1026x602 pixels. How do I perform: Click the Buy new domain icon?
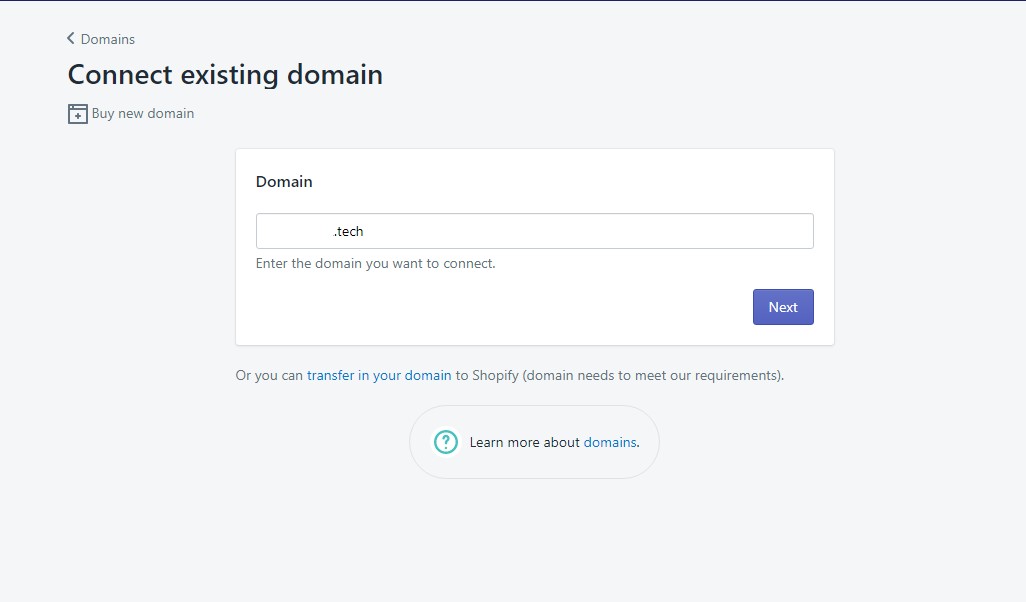coord(78,114)
